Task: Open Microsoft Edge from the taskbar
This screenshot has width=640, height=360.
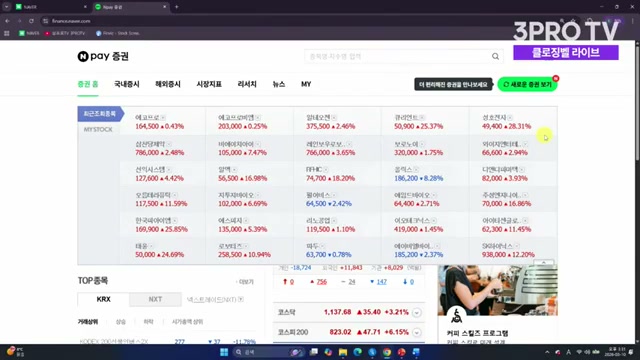Action: [x=358, y=352]
